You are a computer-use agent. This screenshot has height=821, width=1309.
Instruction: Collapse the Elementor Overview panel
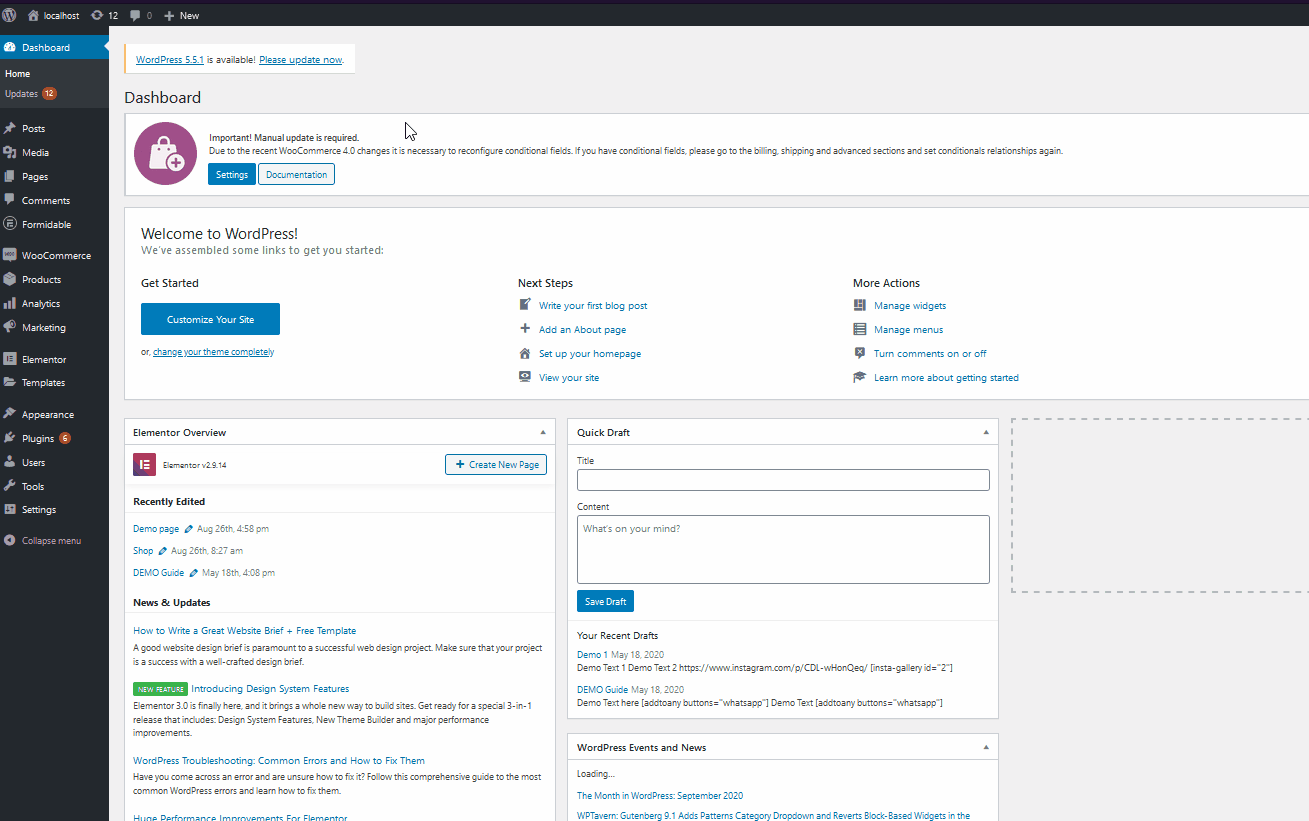pos(543,432)
